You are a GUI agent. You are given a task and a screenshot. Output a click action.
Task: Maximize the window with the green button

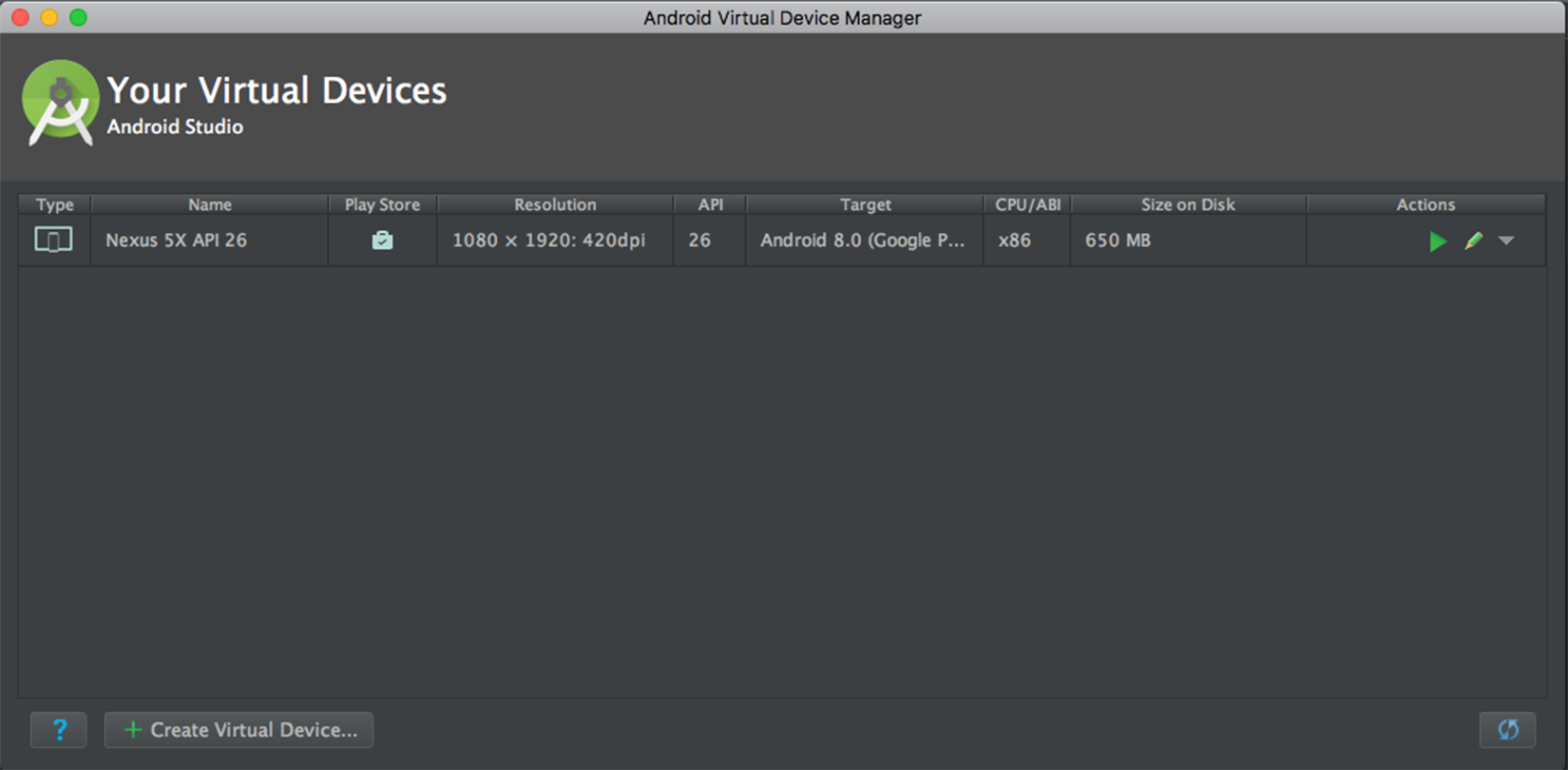click(79, 17)
